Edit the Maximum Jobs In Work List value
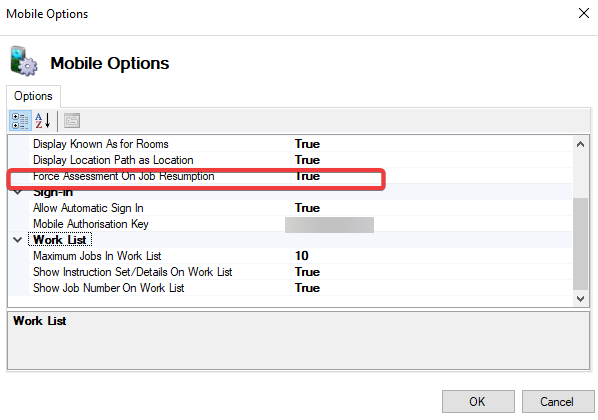Viewport: 598px width, 420px height. pyautogui.click(x=431, y=256)
